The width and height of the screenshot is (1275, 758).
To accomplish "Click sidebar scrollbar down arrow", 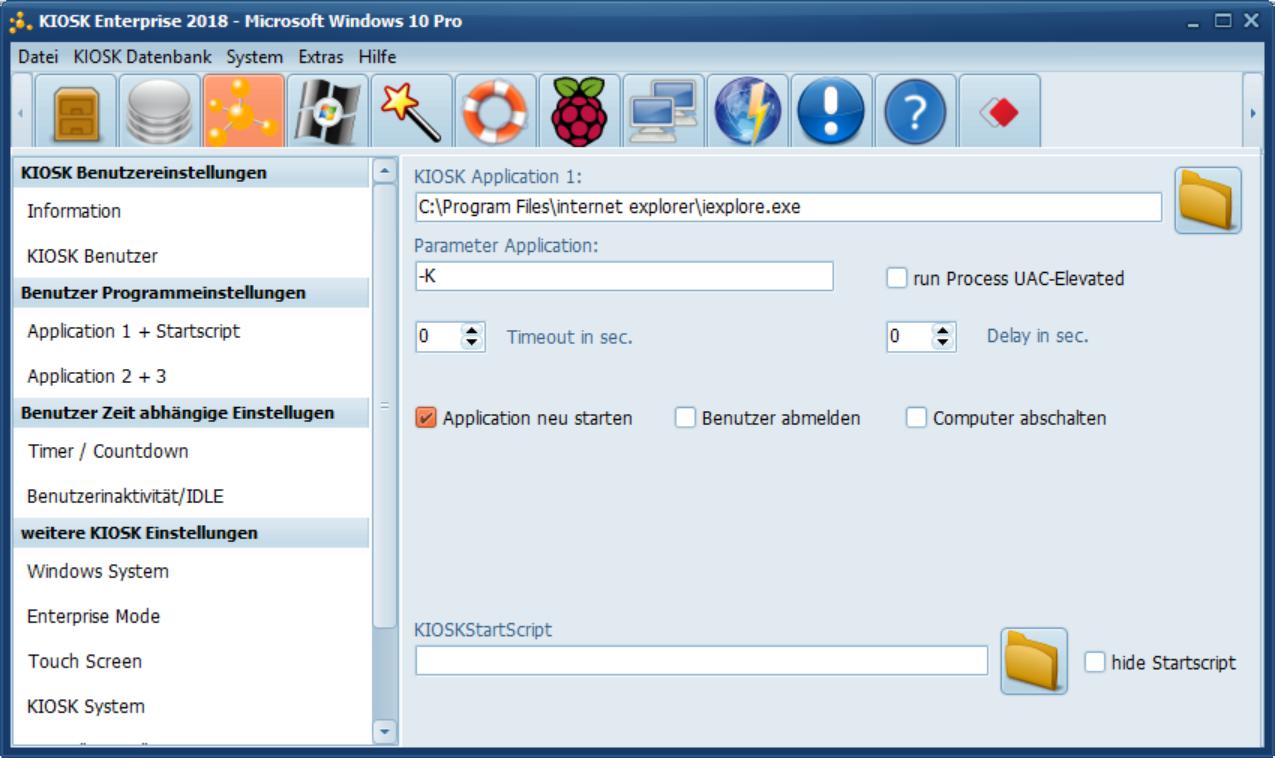I will pos(384,733).
